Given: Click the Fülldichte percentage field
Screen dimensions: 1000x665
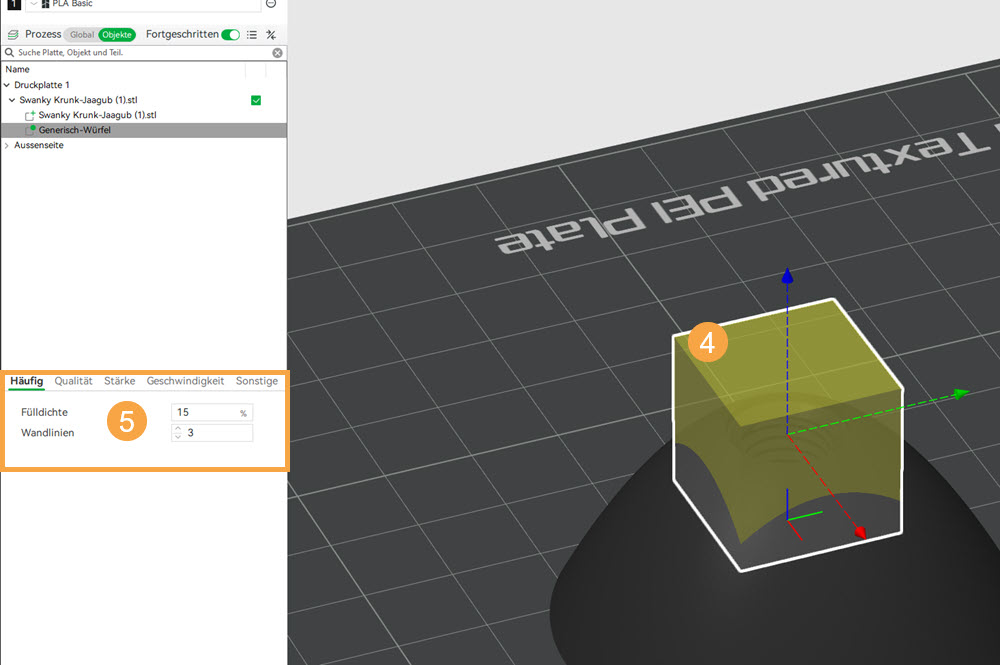Looking at the screenshot, I should [212, 413].
